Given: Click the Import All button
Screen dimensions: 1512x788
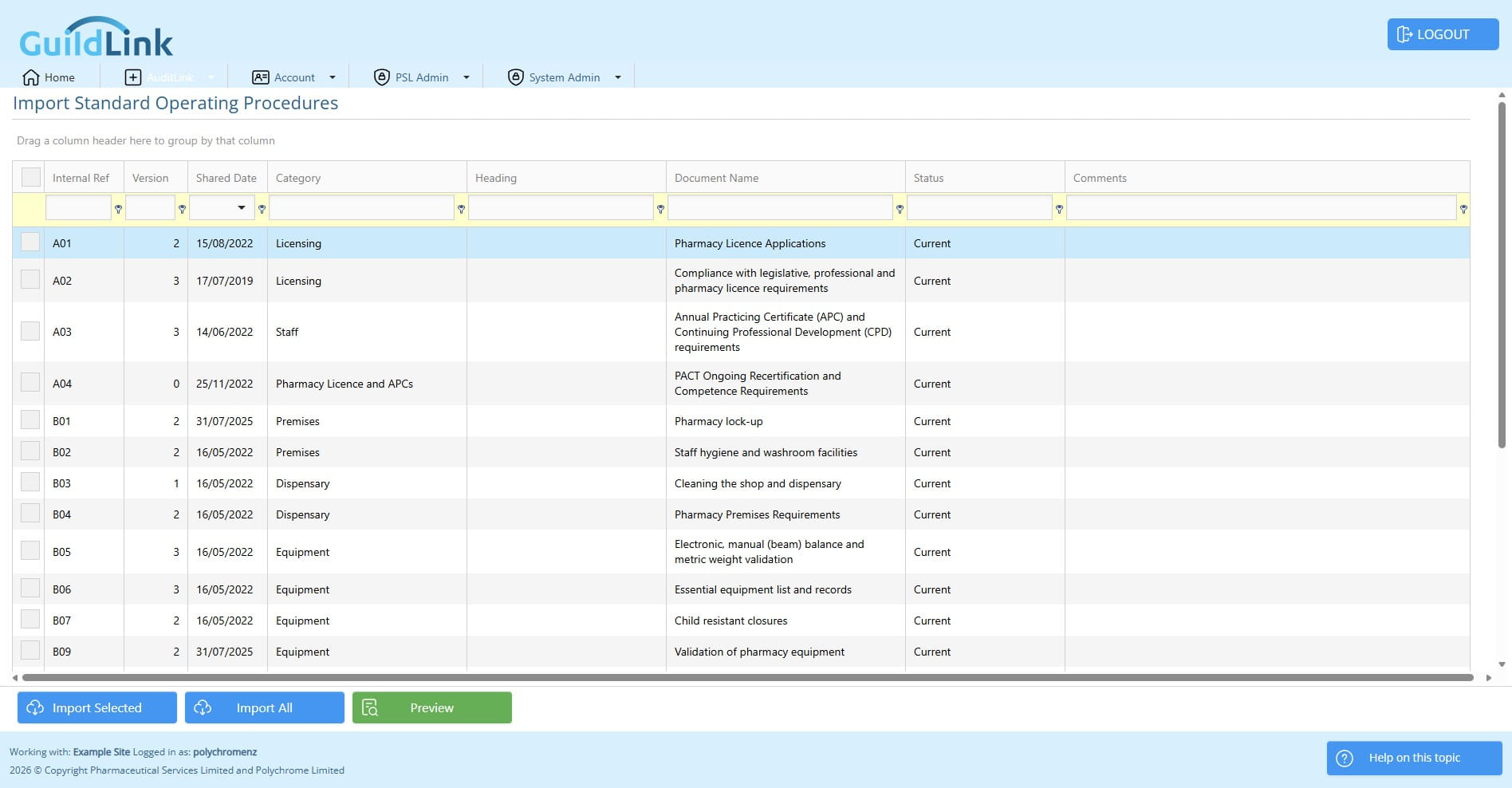Looking at the screenshot, I should pos(265,707).
